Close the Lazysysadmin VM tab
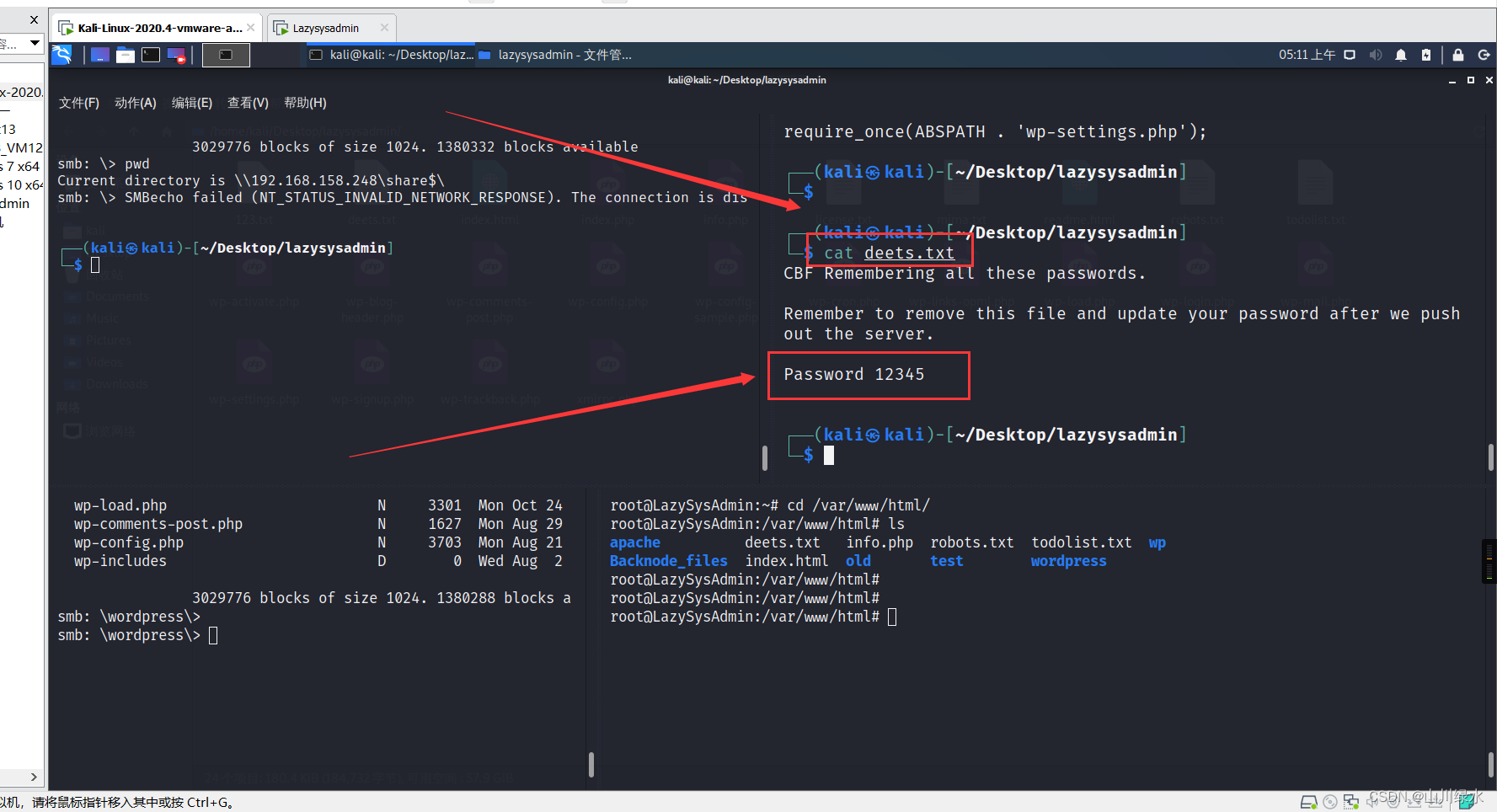The image size is (1497, 812). (x=384, y=28)
